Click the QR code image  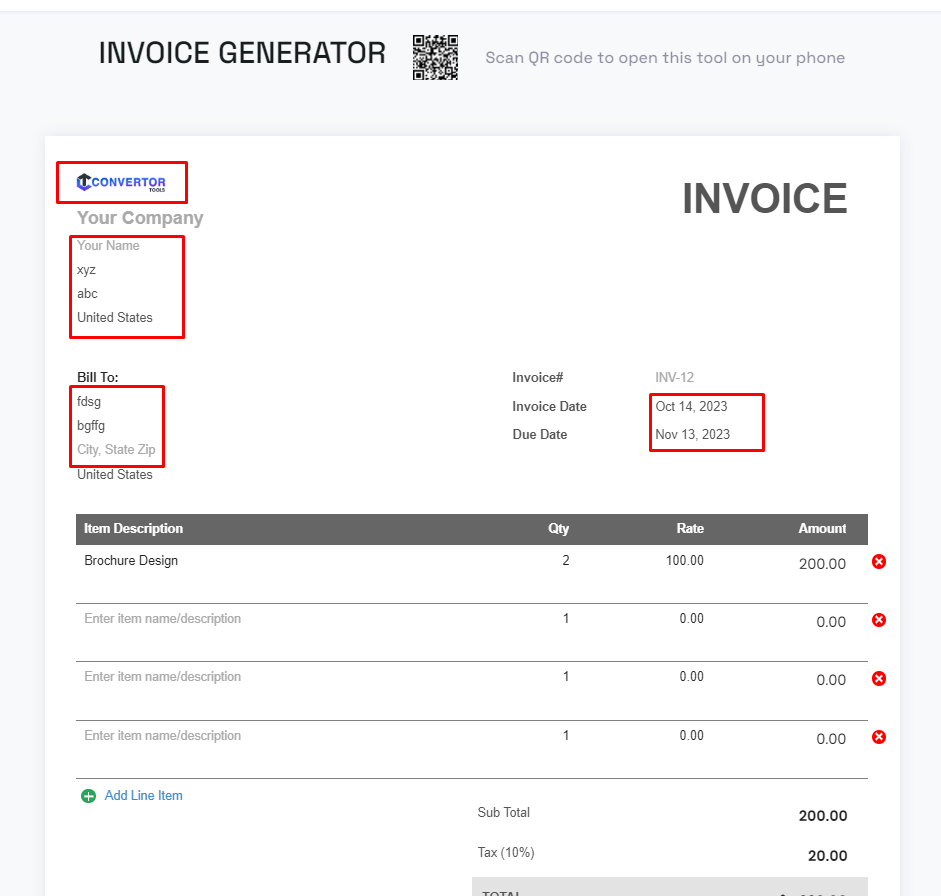pos(435,58)
